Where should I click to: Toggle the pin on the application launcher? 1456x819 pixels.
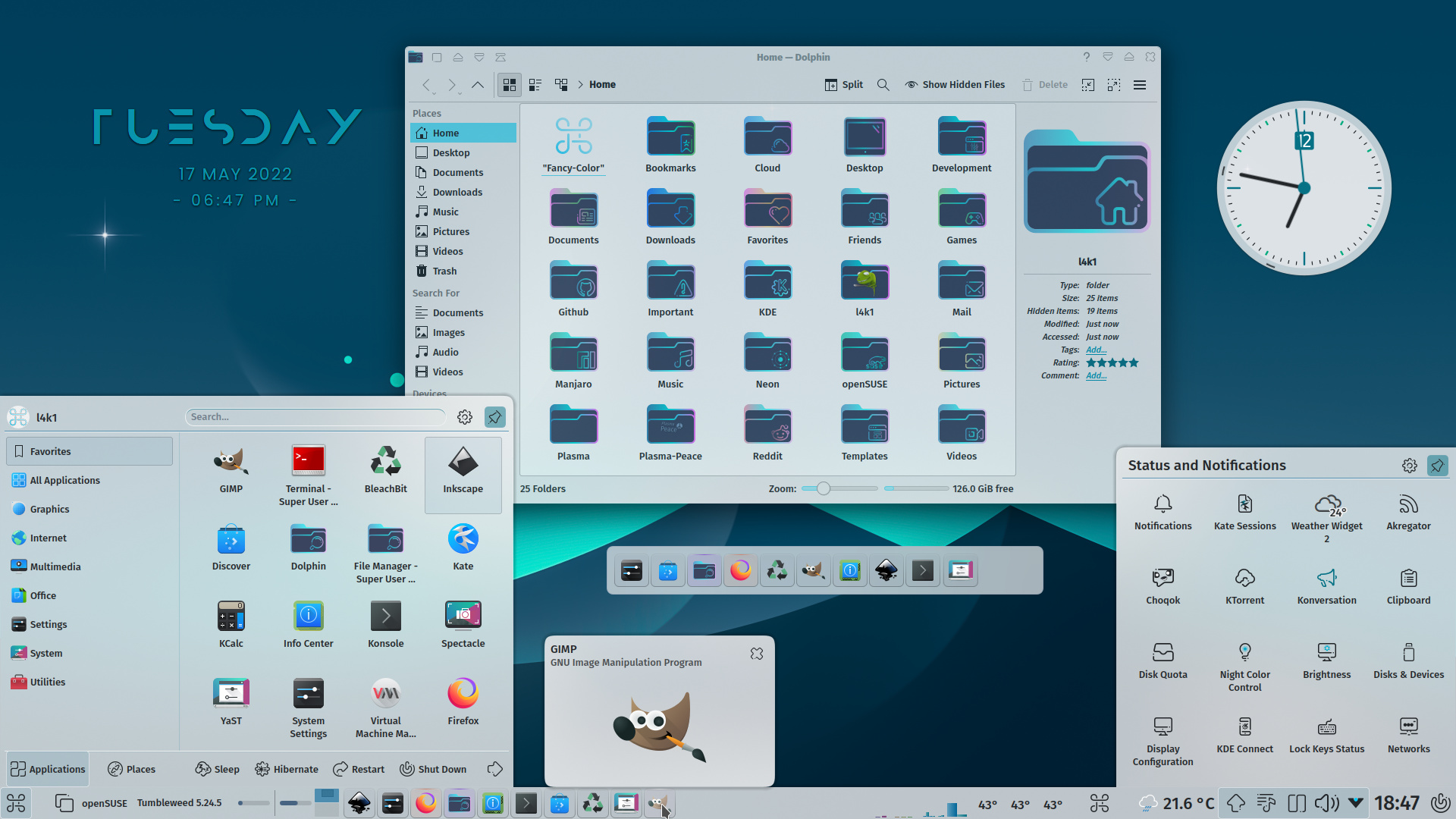494,416
